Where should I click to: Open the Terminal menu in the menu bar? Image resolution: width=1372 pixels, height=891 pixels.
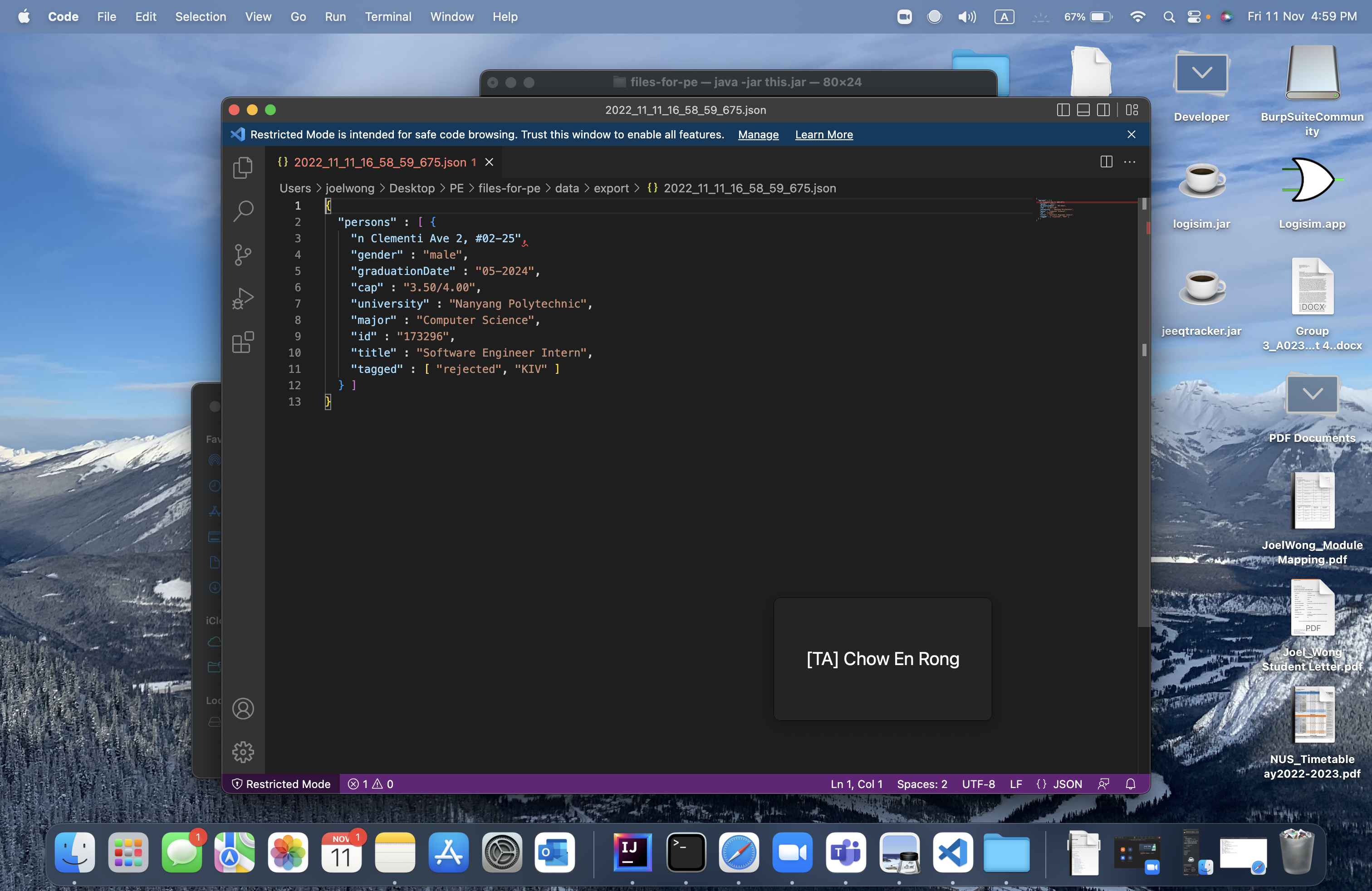pyautogui.click(x=388, y=17)
